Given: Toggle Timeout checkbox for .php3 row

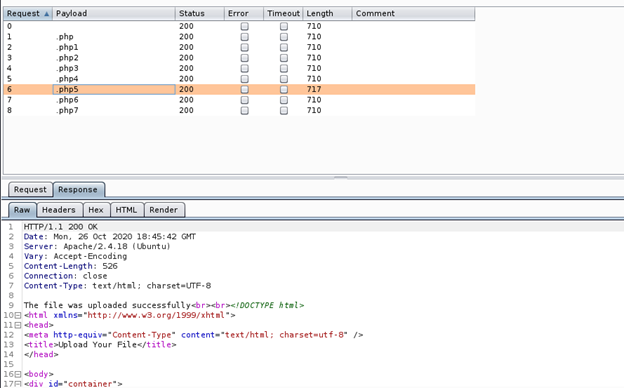Looking at the screenshot, I should point(284,68).
